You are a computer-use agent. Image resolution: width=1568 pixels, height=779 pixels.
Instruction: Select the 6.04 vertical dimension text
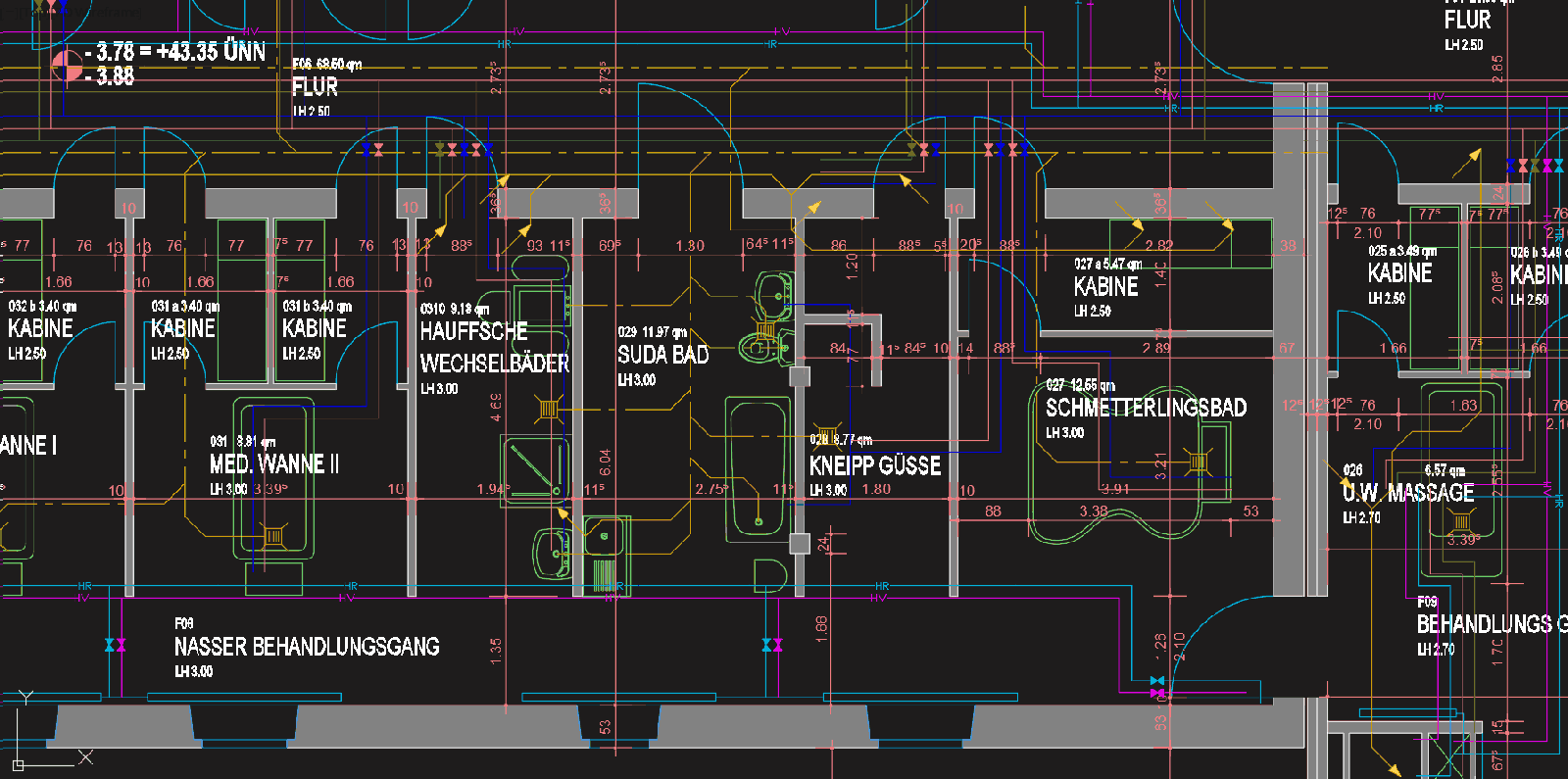tap(605, 463)
